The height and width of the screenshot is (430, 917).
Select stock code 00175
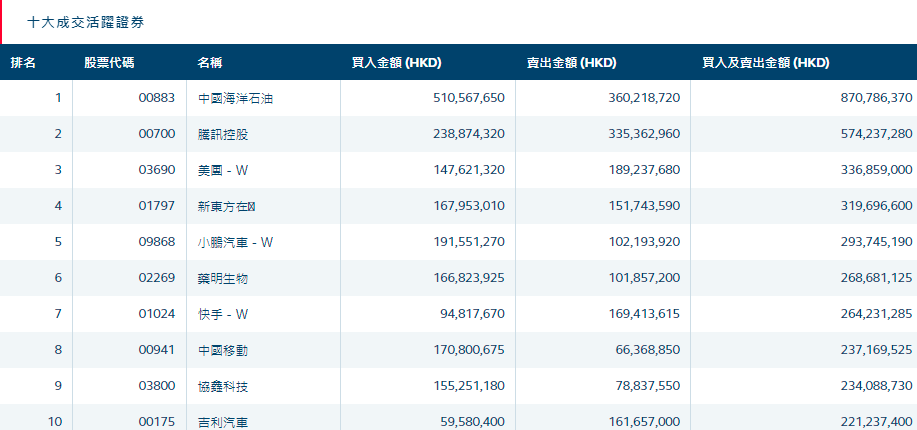tap(157, 422)
